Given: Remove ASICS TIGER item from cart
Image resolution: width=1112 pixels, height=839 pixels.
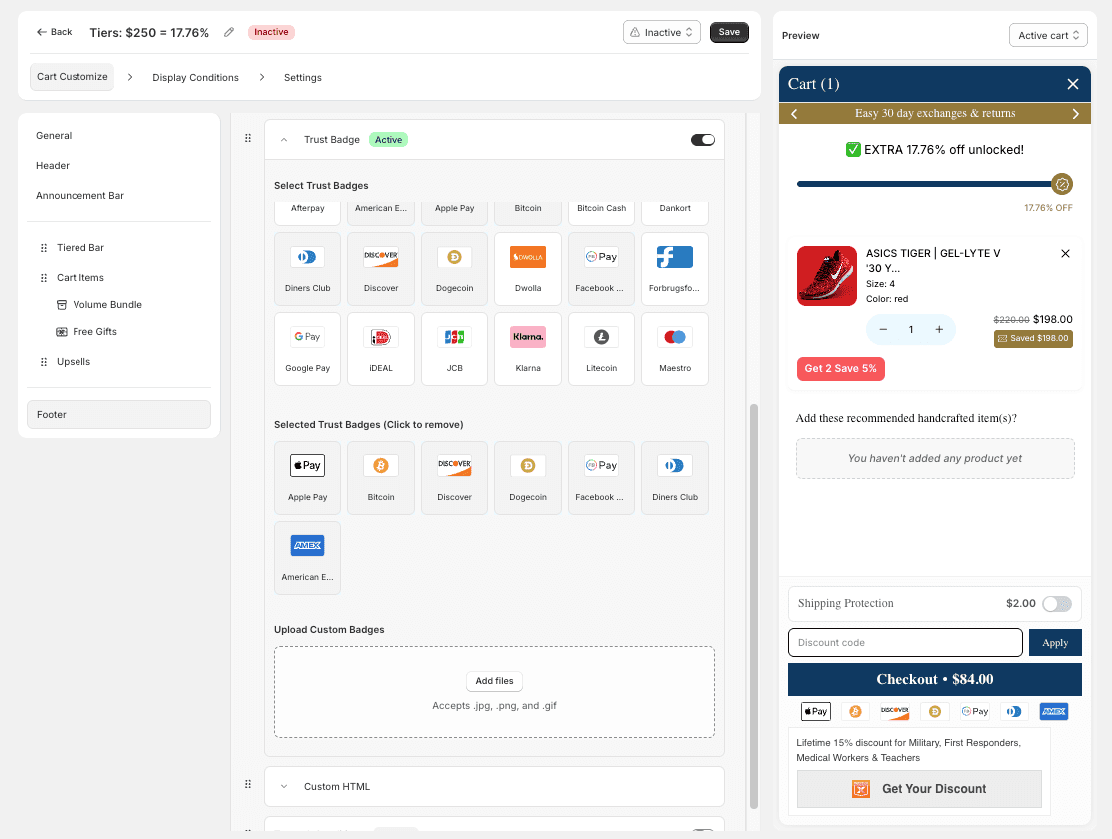Looking at the screenshot, I should pyautogui.click(x=1064, y=253).
